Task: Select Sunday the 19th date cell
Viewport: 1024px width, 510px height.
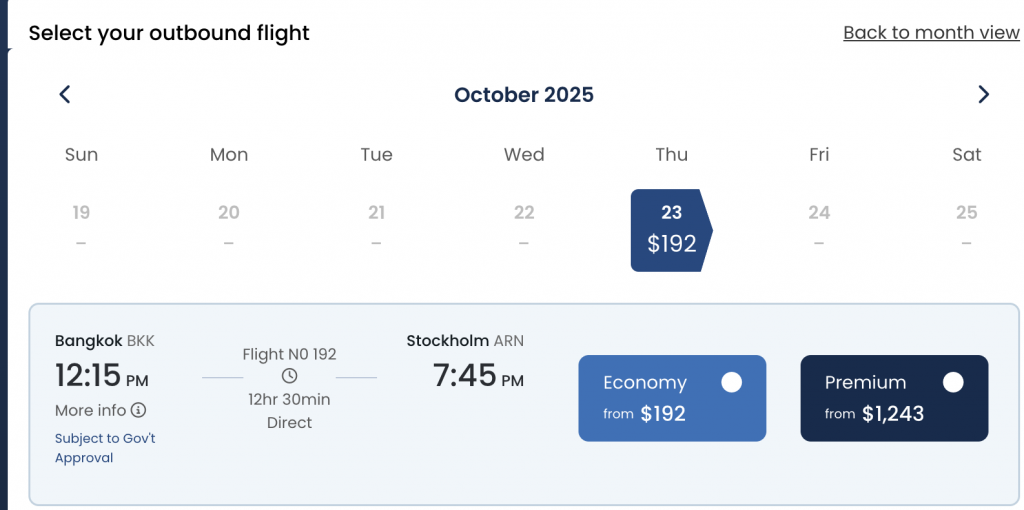Action: pos(81,227)
